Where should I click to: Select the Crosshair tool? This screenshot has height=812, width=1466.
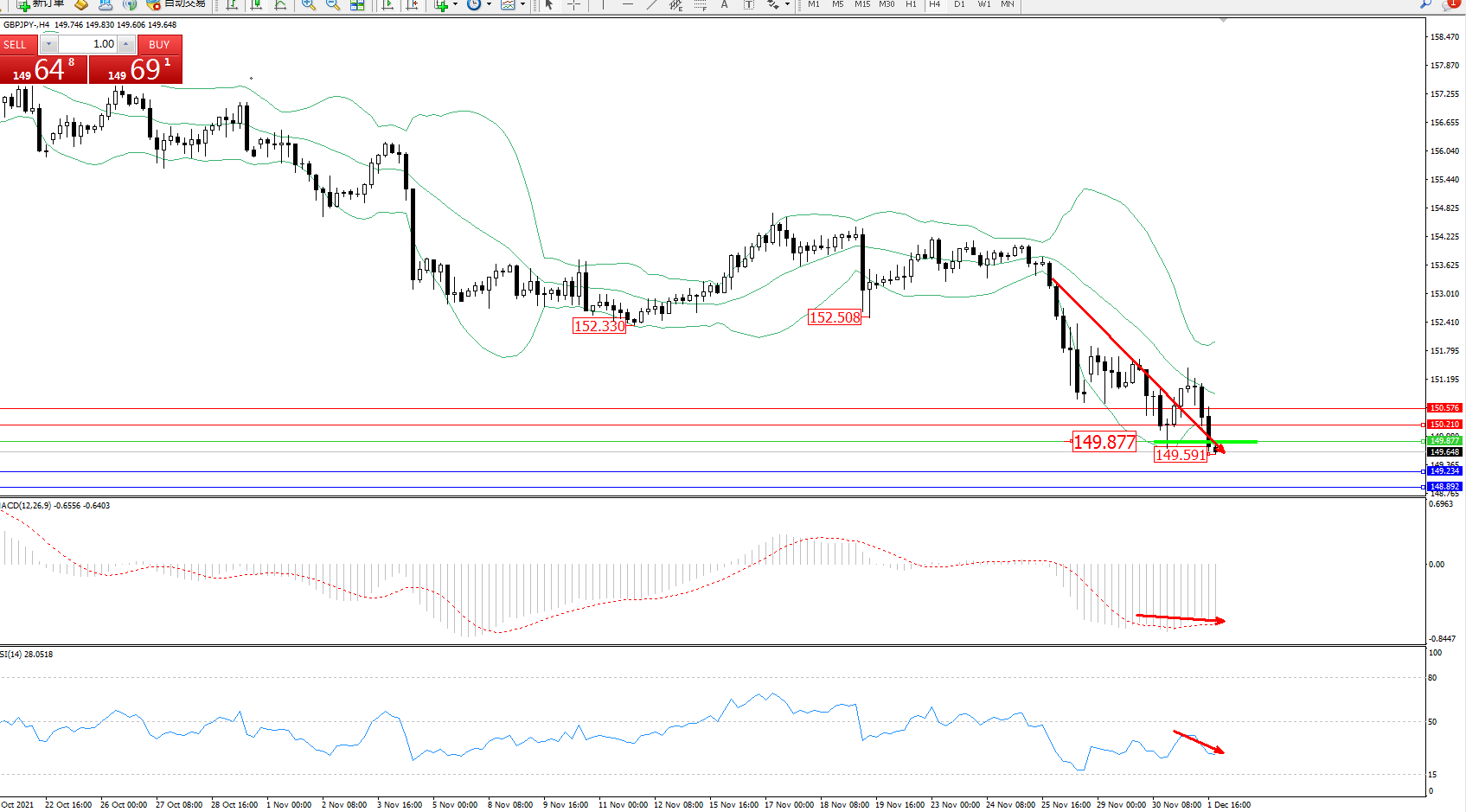[573, 4]
